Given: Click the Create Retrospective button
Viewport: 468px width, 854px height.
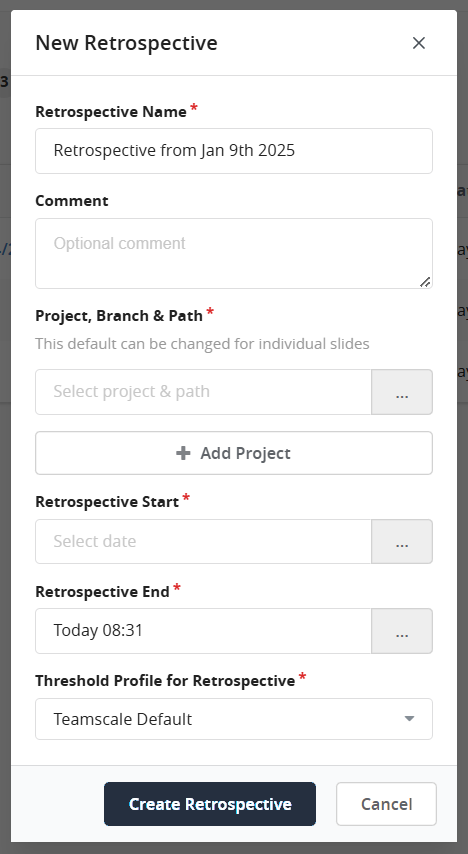Looking at the screenshot, I should pos(210,804).
